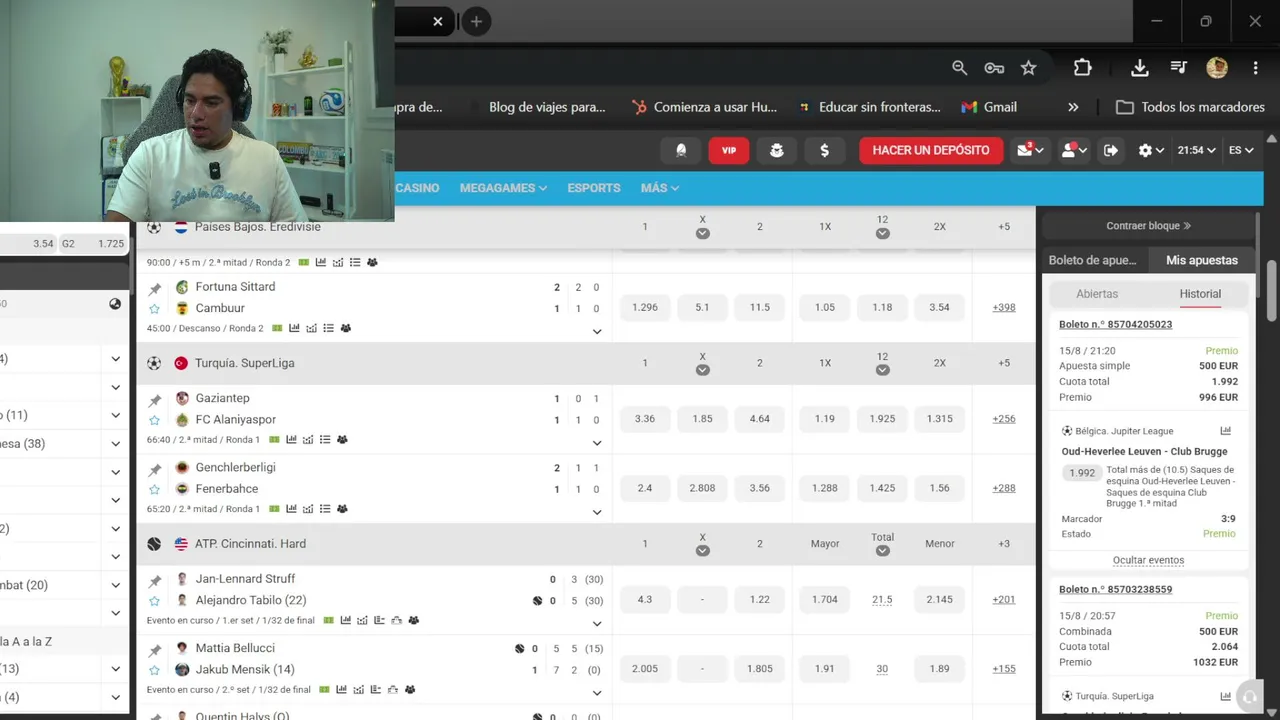Viewport: 1280px width, 720px height.
Task: Open the MÁS menu
Action: [660, 188]
